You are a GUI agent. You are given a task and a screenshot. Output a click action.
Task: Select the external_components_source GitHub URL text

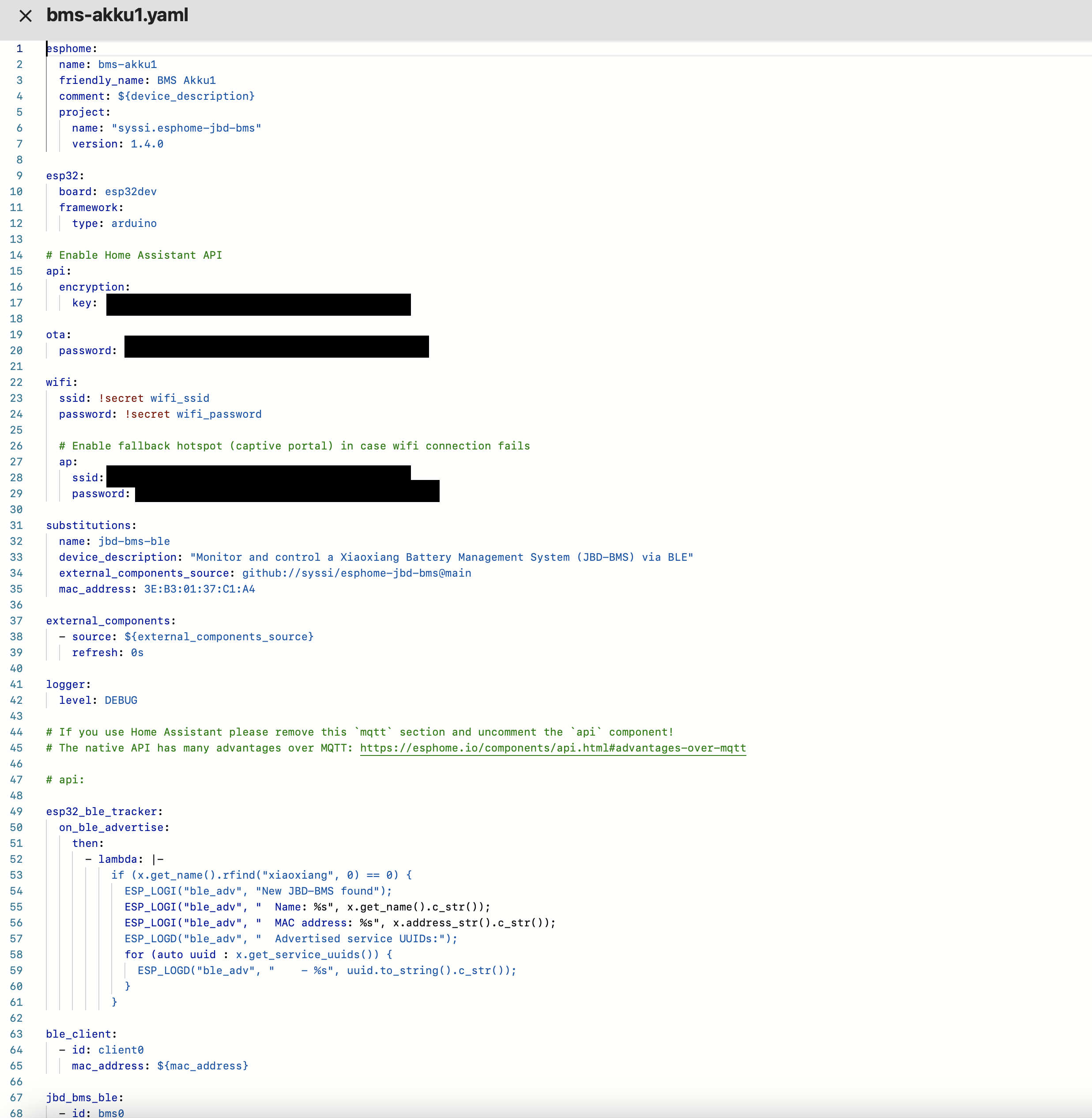tap(357, 573)
